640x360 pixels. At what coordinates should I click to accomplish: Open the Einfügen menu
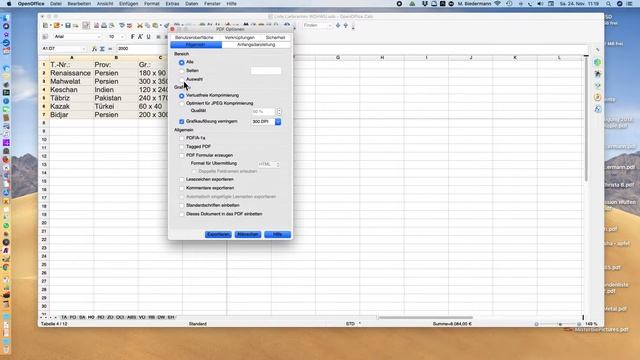point(129,4)
